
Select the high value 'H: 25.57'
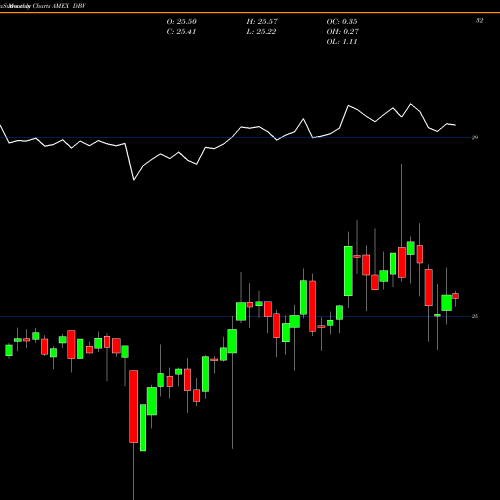coord(262,22)
